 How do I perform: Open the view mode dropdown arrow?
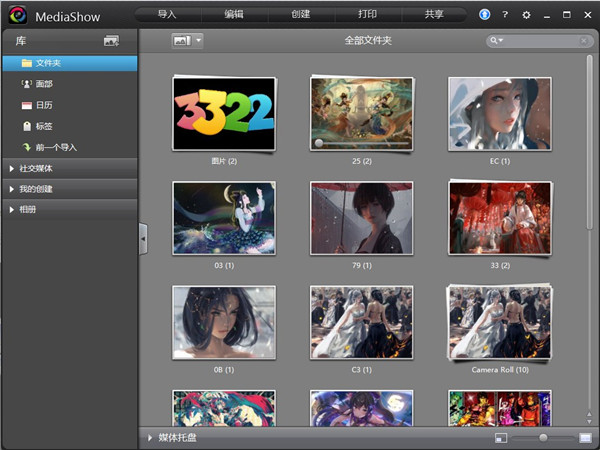point(199,40)
